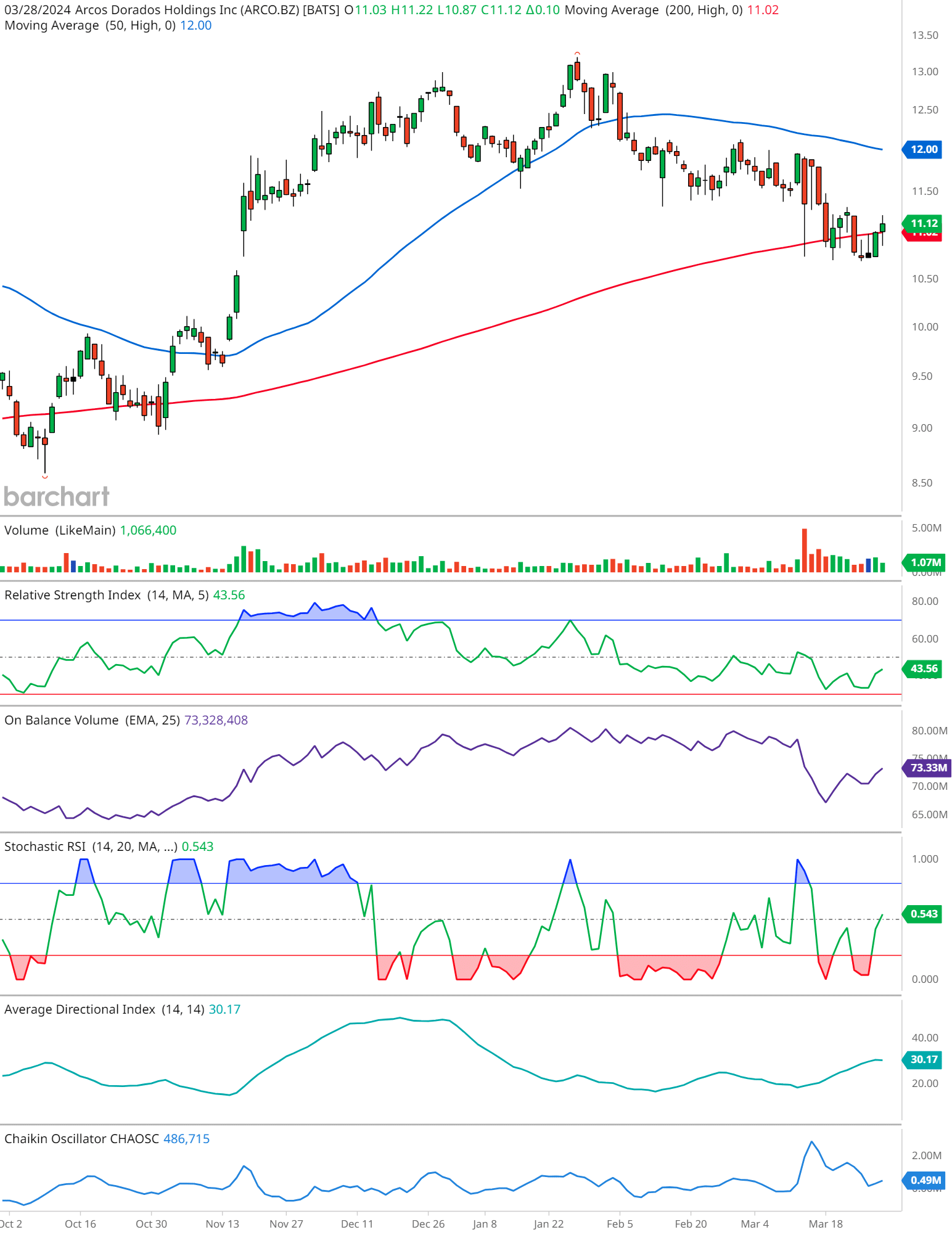Click the 40.00 ADX axis label
Viewport: 952px width, 1235px height.
pos(925,1038)
